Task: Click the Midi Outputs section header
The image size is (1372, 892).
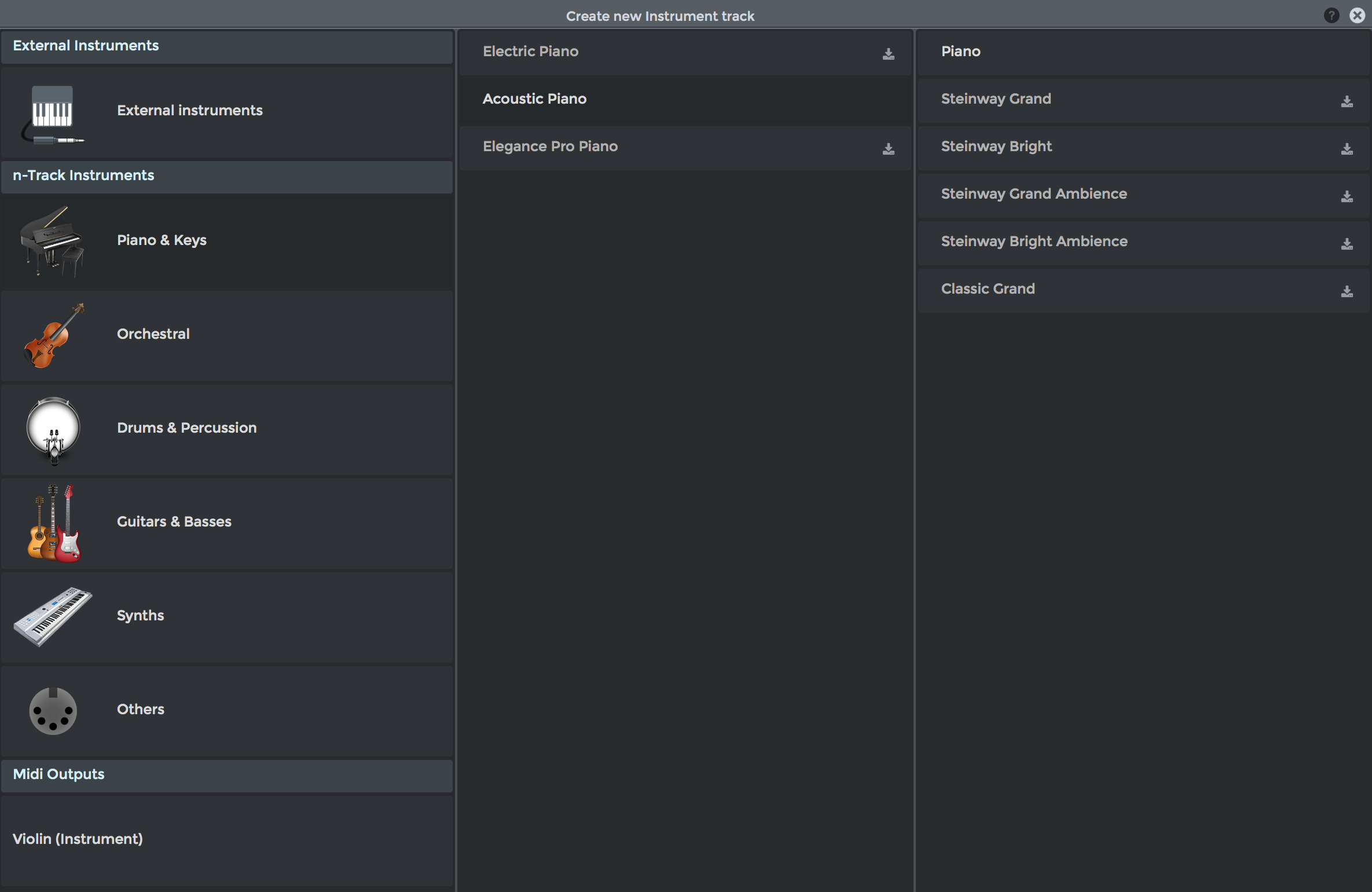Action: point(227,775)
